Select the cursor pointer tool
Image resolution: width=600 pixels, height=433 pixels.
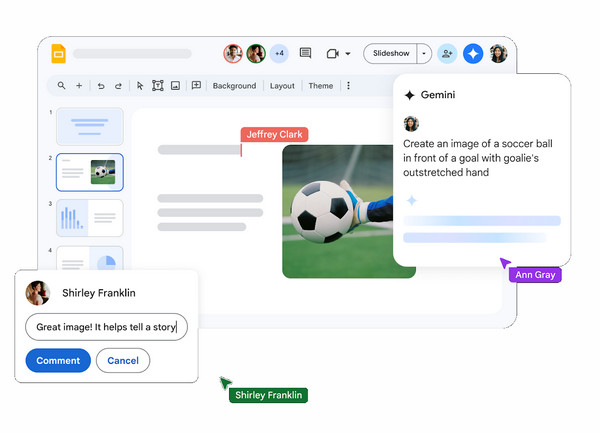point(140,86)
